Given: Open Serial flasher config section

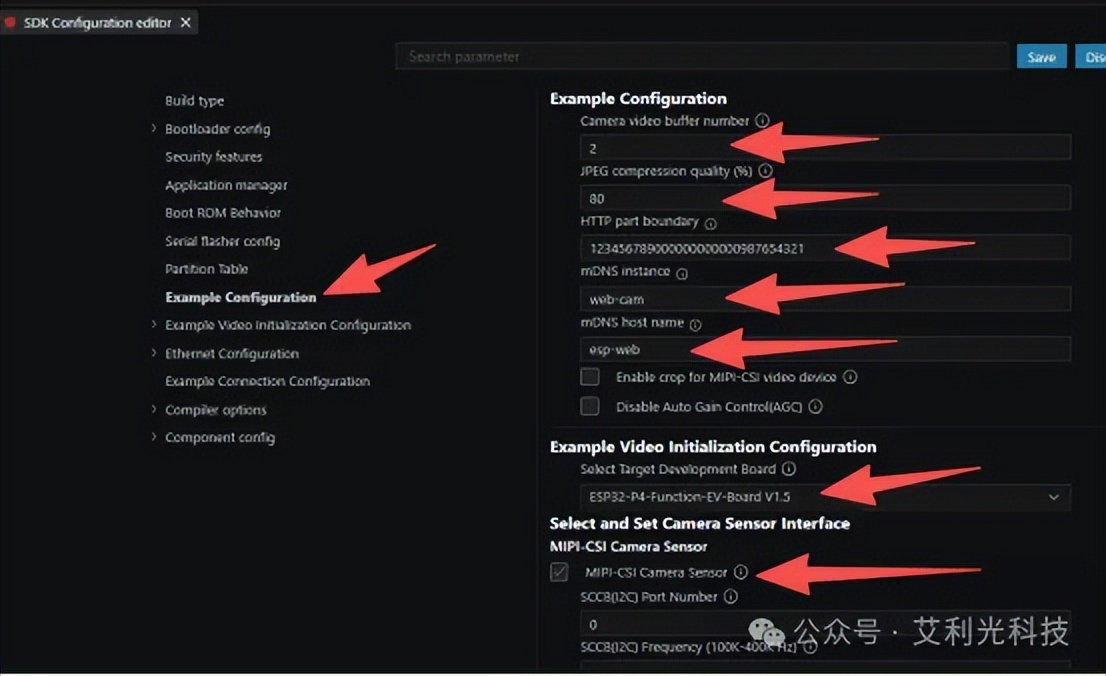Looking at the screenshot, I should (x=222, y=241).
